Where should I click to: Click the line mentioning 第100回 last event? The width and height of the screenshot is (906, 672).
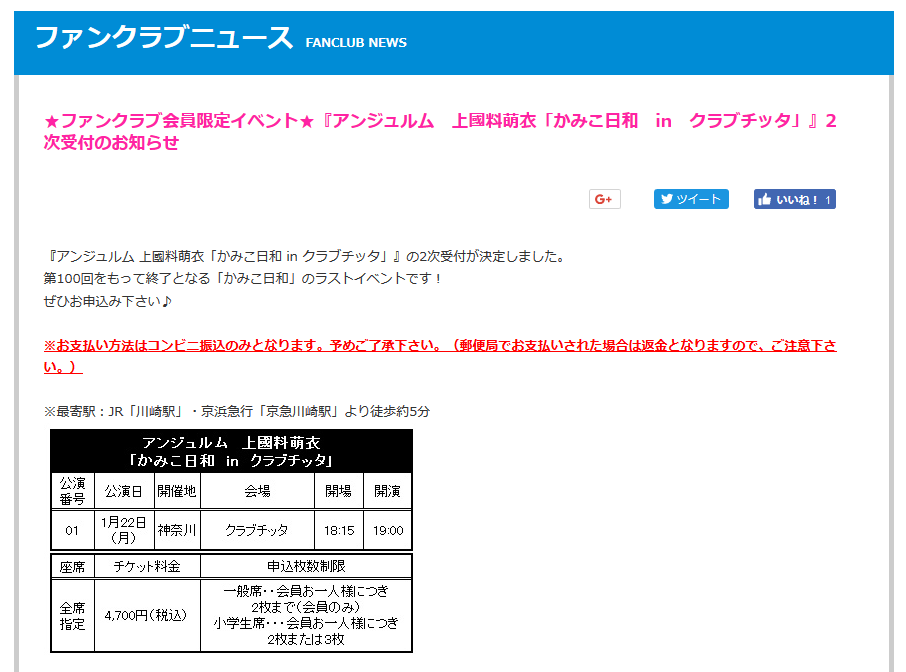[243, 279]
